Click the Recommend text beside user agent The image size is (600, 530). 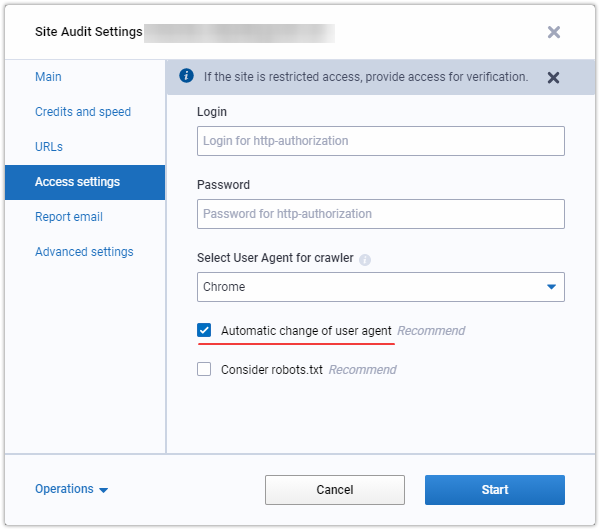coord(431,331)
